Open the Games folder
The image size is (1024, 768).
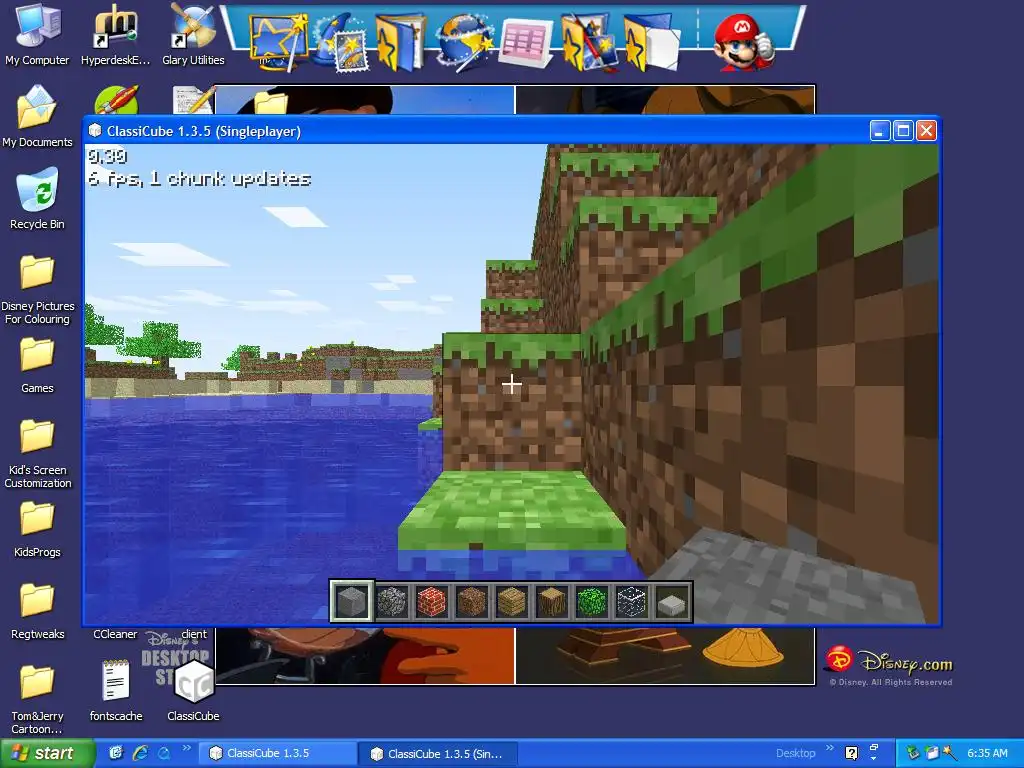coord(37,366)
